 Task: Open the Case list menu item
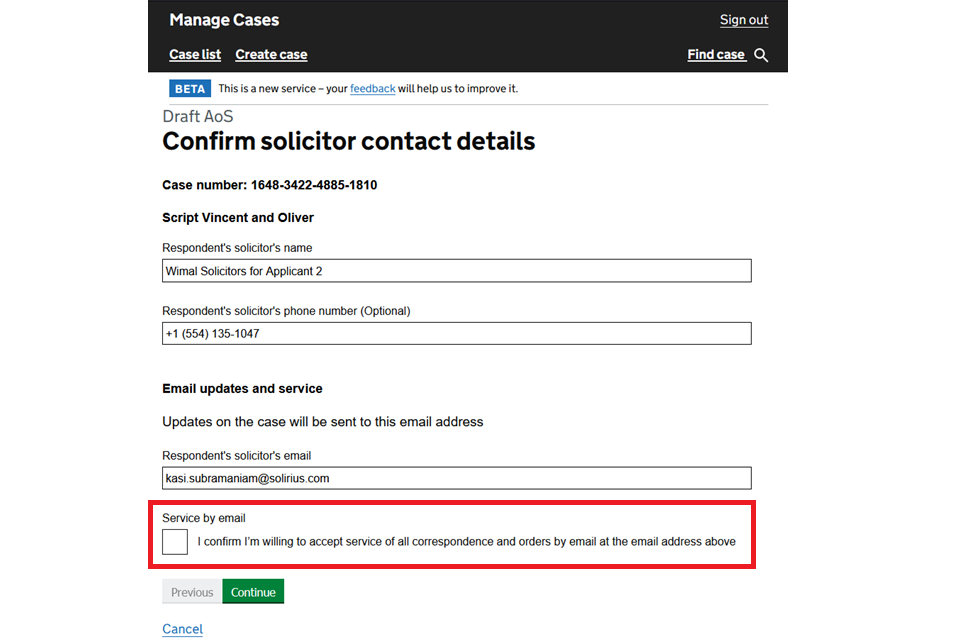coord(195,55)
